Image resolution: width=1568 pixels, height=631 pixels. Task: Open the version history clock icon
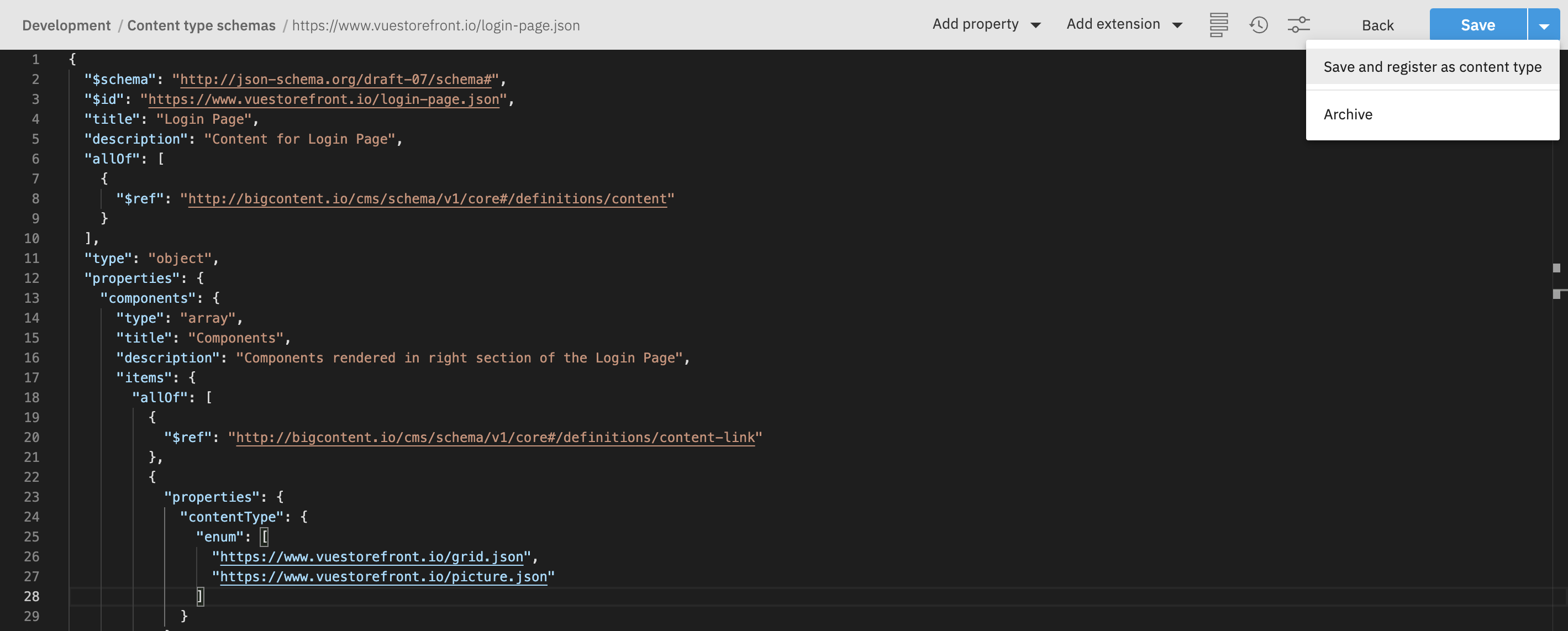(x=1258, y=25)
